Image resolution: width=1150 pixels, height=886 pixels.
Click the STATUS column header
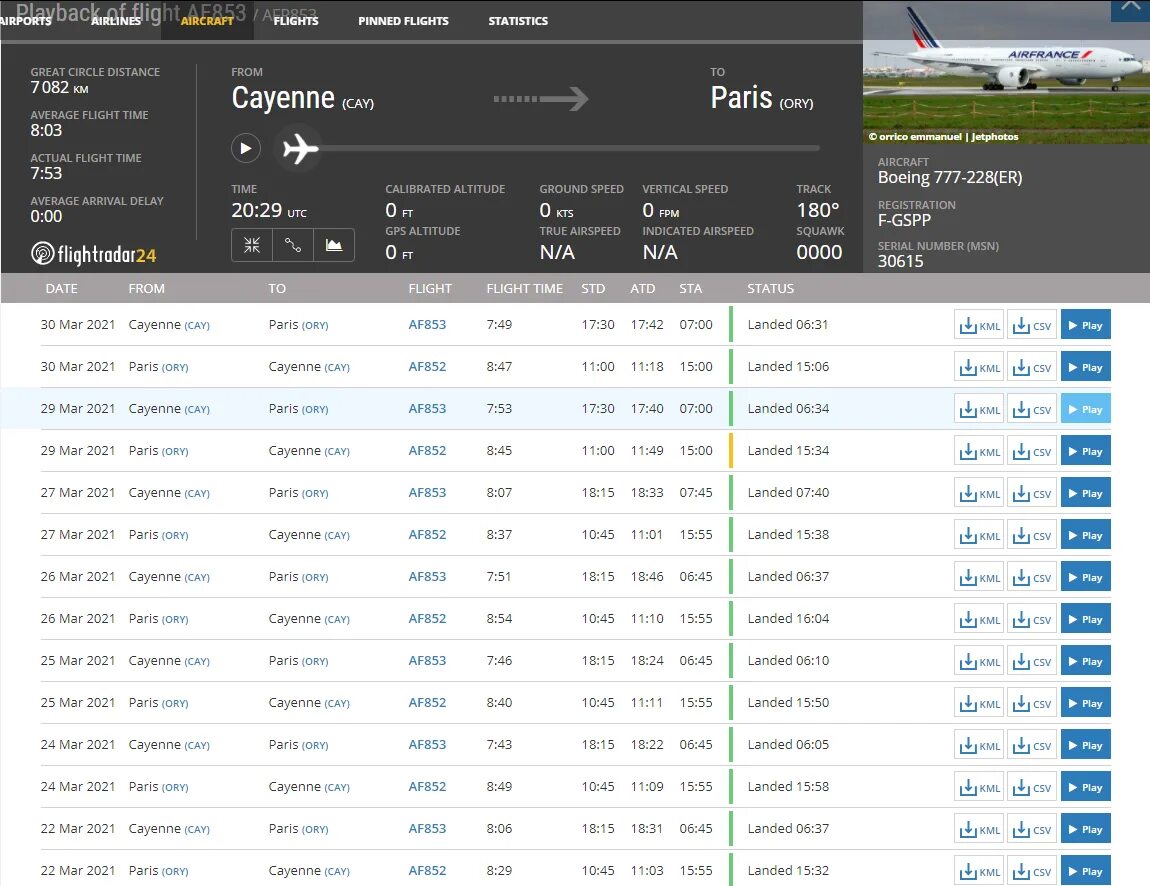pyautogui.click(x=770, y=288)
